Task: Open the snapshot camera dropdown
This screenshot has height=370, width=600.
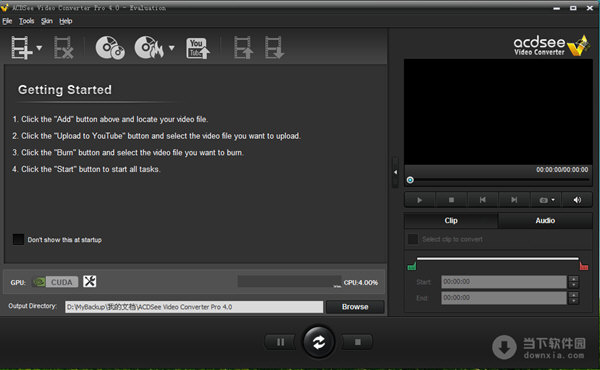Action: click(546, 200)
